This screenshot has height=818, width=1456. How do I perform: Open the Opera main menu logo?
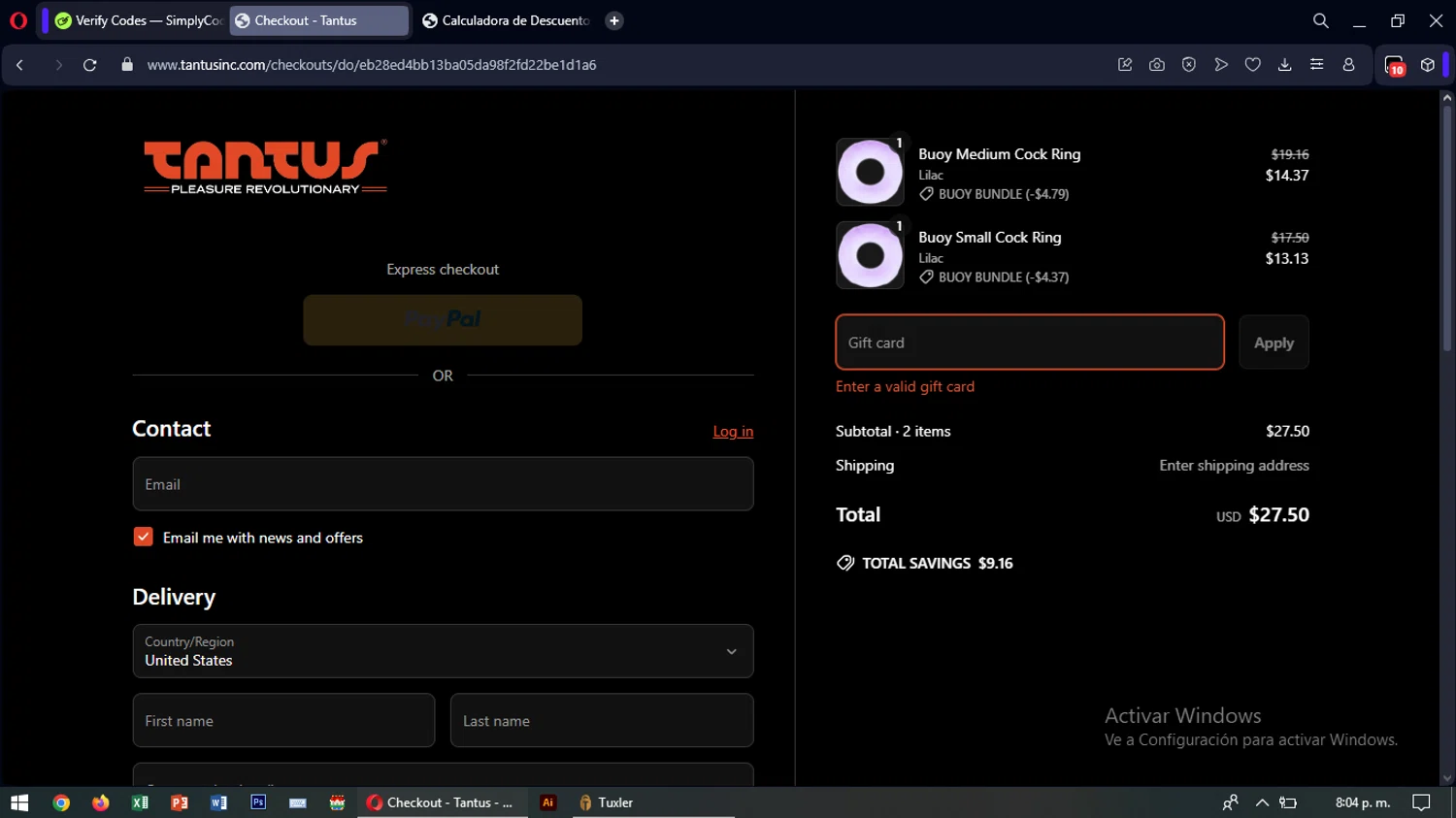click(x=18, y=20)
